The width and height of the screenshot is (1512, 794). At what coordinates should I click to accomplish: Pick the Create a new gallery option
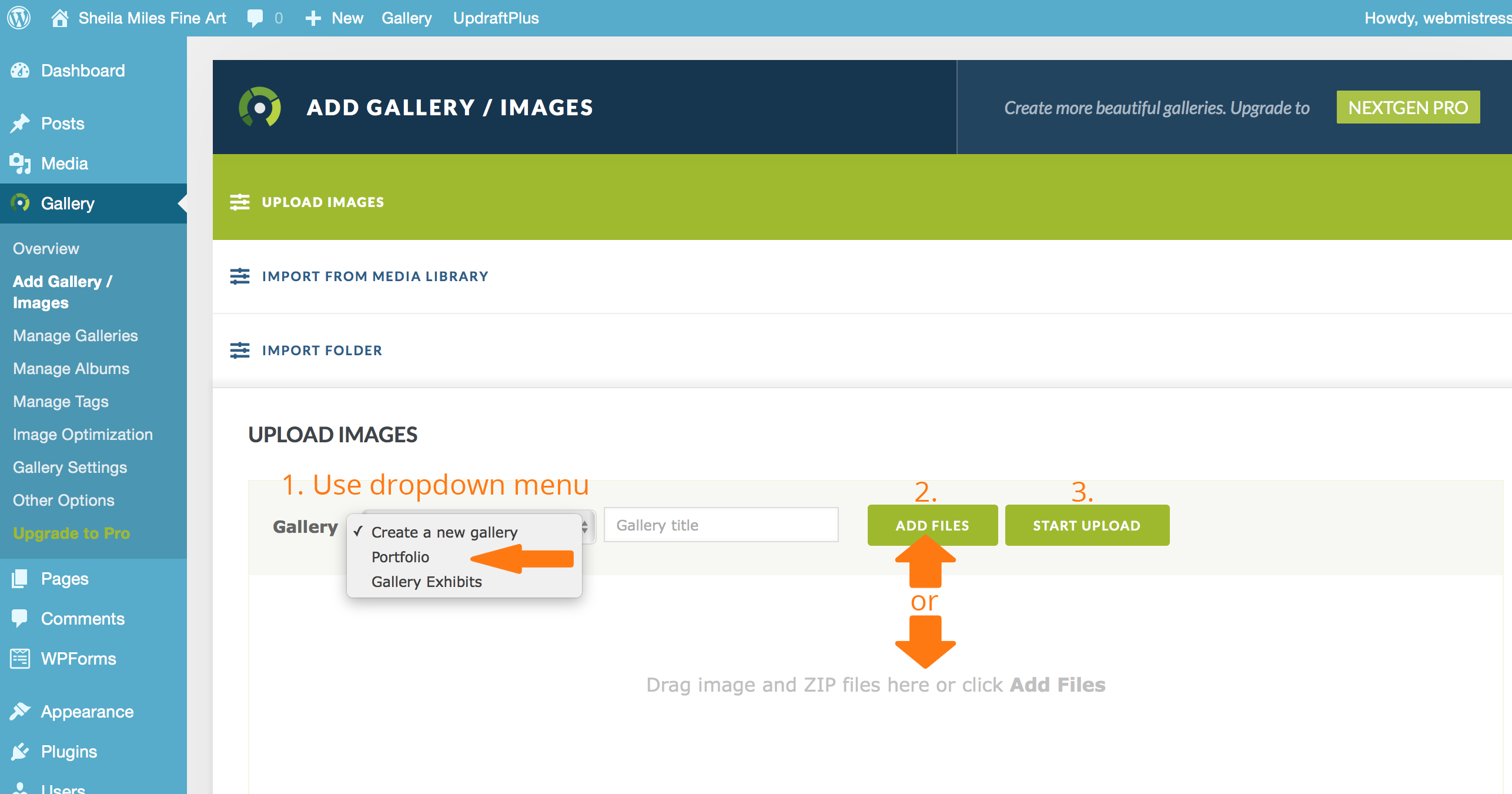[444, 532]
